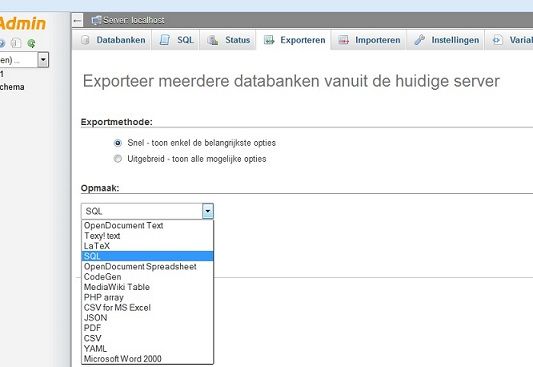Viewport: 533px width, 367px height.
Task: Click the Uitgebreid option label text
Action: 197,159
